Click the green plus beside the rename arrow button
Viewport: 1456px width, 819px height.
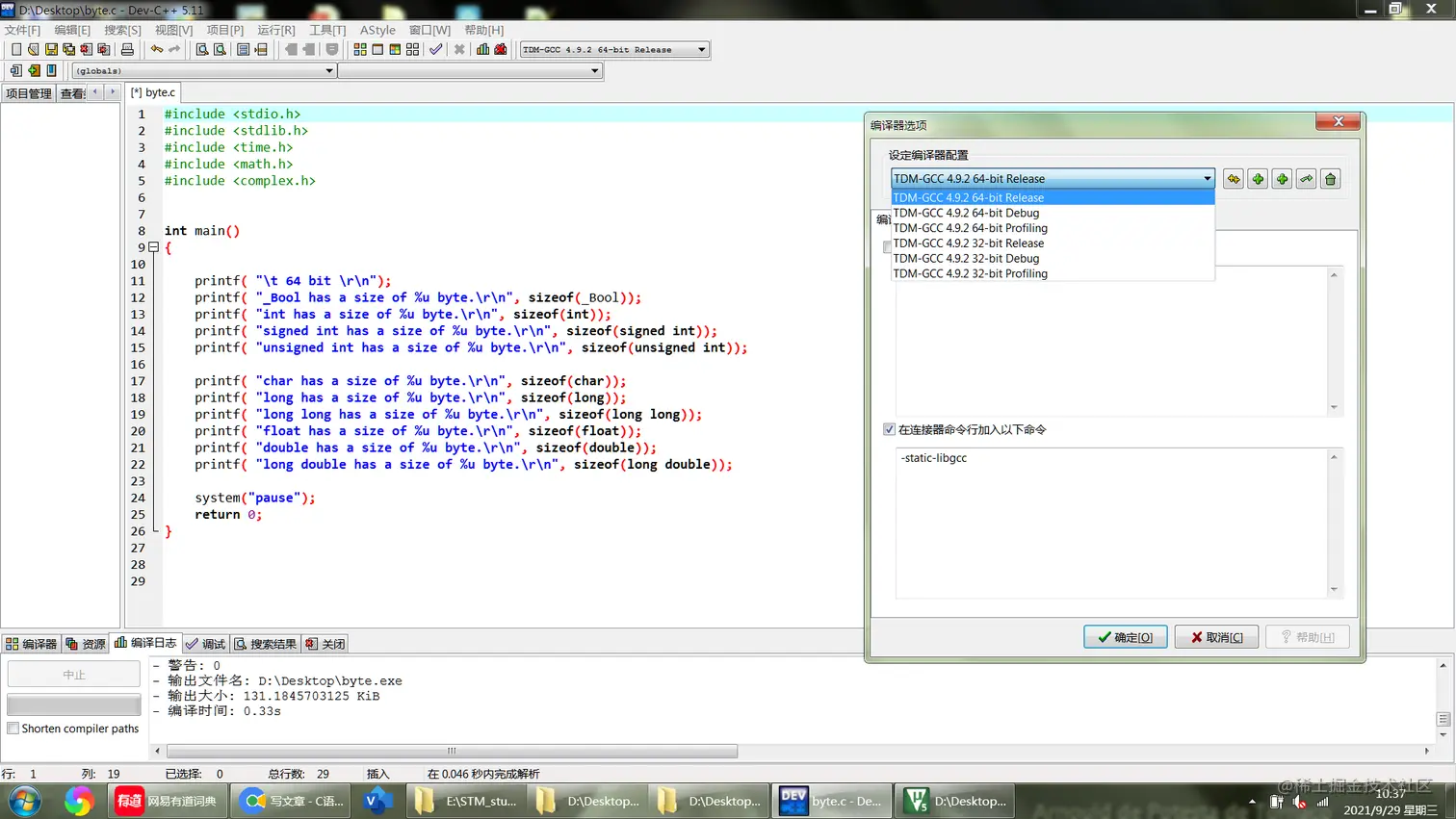pos(1282,179)
